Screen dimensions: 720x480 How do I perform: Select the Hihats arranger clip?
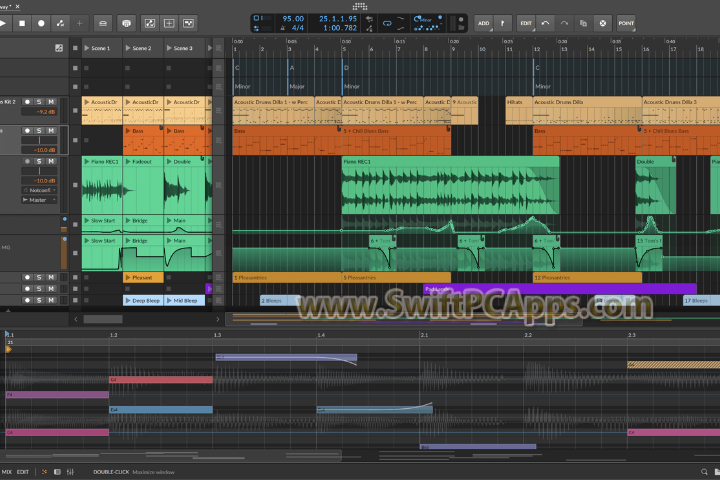coord(519,110)
